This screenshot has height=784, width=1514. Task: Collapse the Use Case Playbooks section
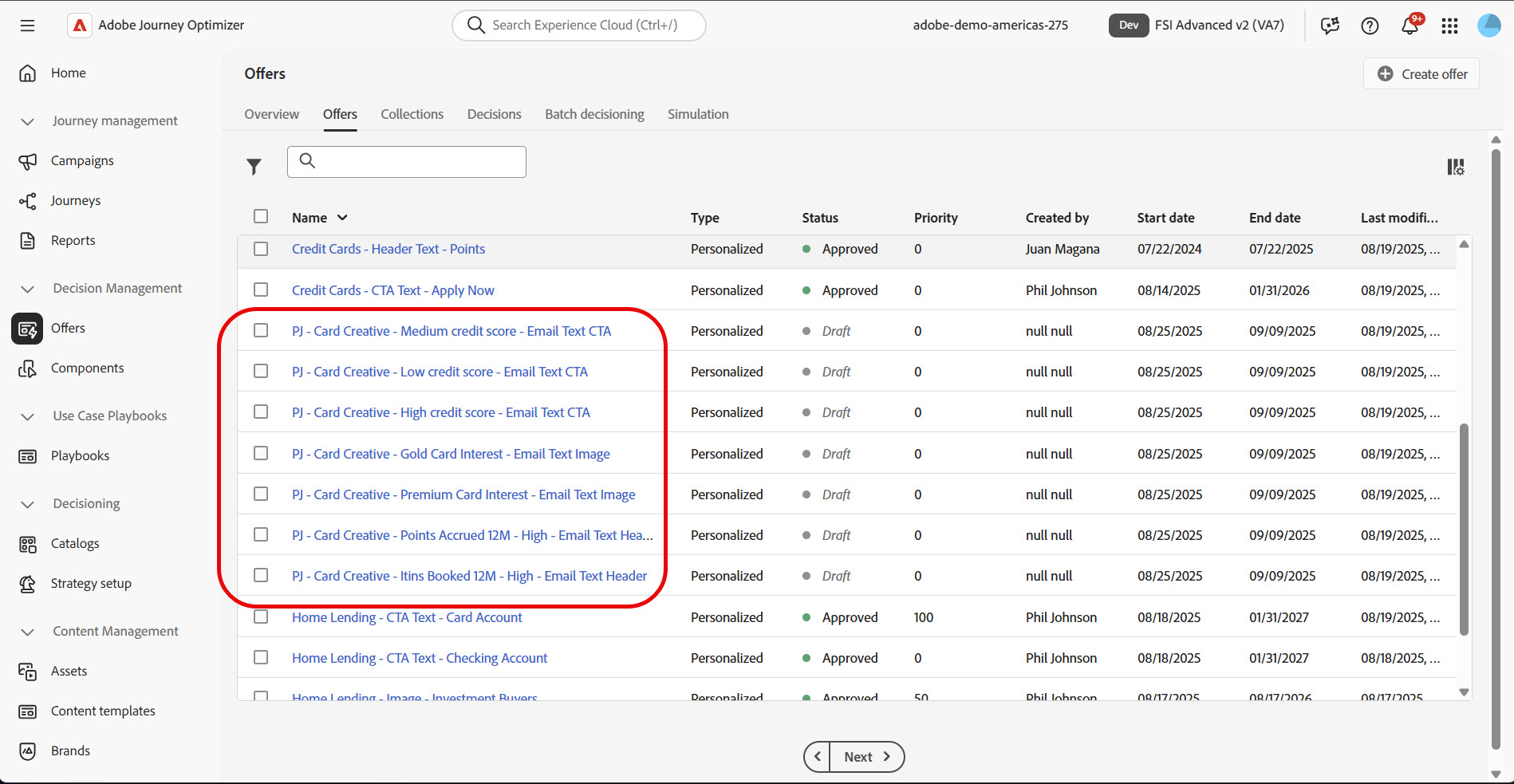coord(28,416)
